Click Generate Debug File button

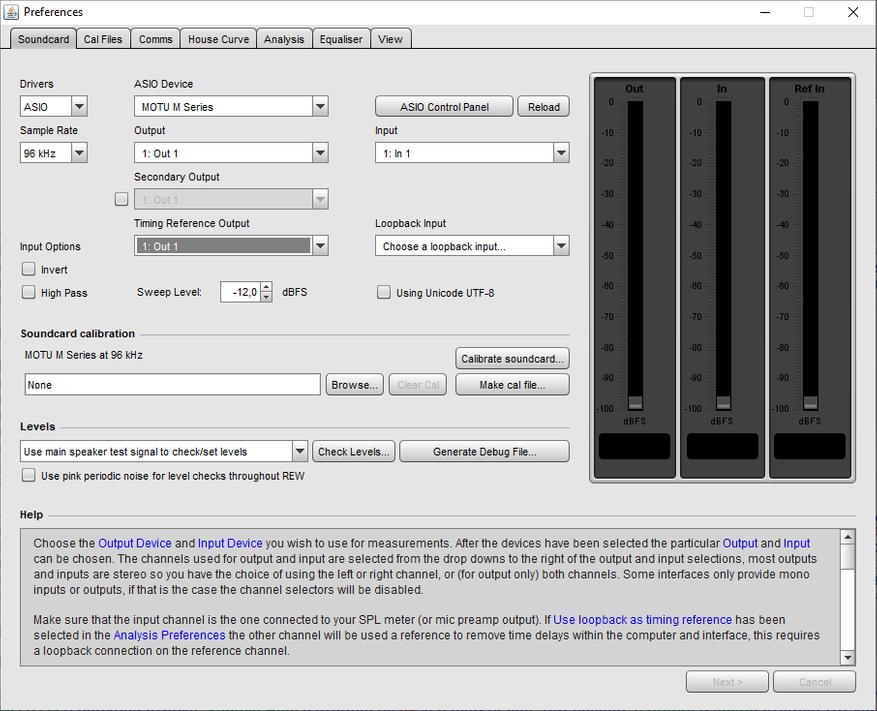pyautogui.click(x=484, y=451)
